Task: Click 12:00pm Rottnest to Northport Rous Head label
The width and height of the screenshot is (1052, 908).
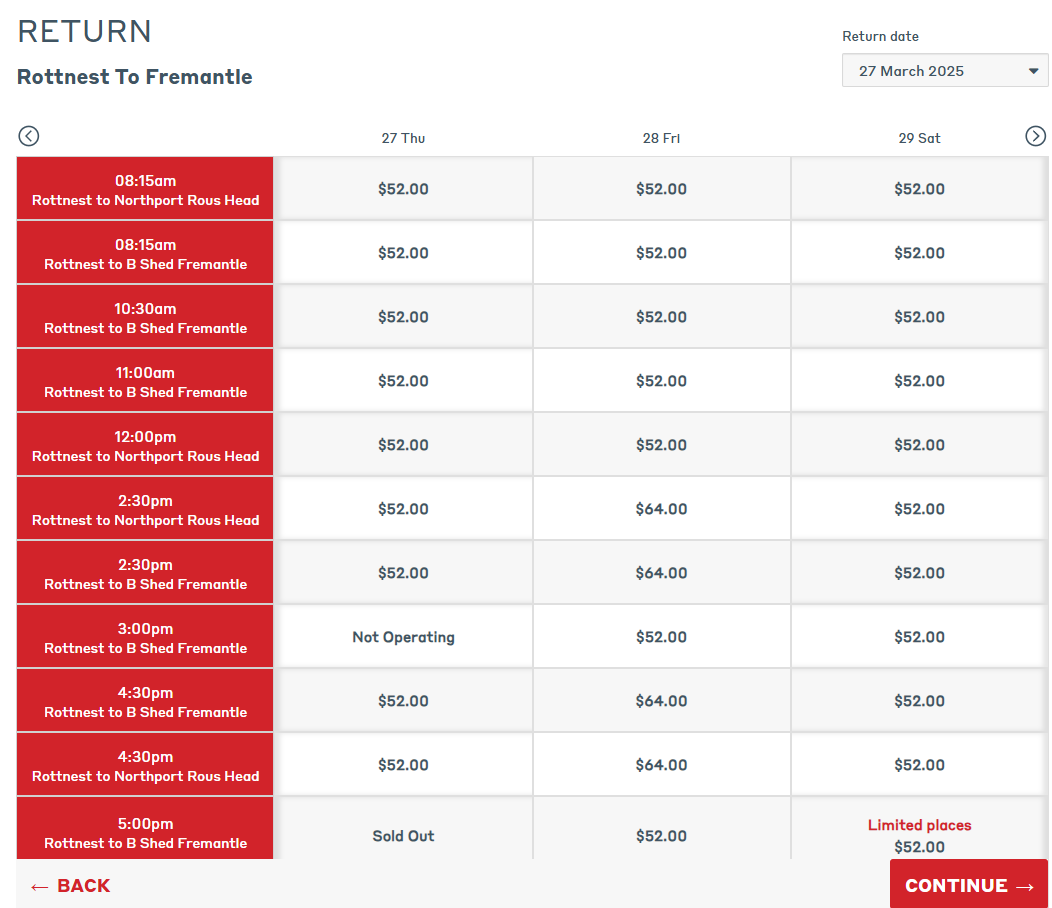Action: 145,445
